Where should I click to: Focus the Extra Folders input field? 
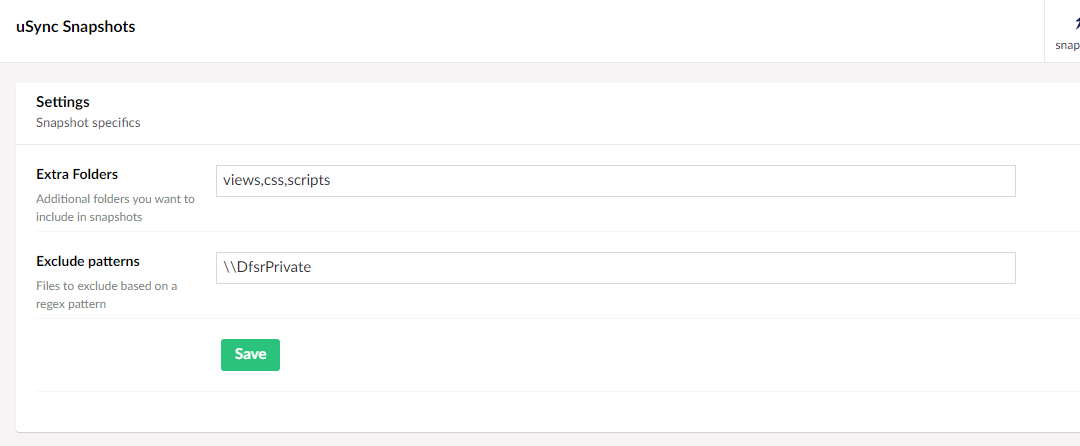pyautogui.click(x=616, y=180)
